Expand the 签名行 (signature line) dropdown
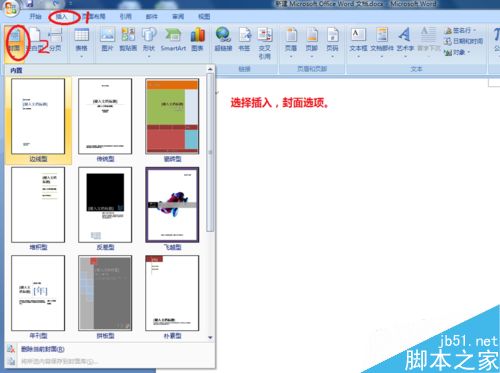The height and width of the screenshot is (373, 500). pyautogui.click(x=460, y=31)
